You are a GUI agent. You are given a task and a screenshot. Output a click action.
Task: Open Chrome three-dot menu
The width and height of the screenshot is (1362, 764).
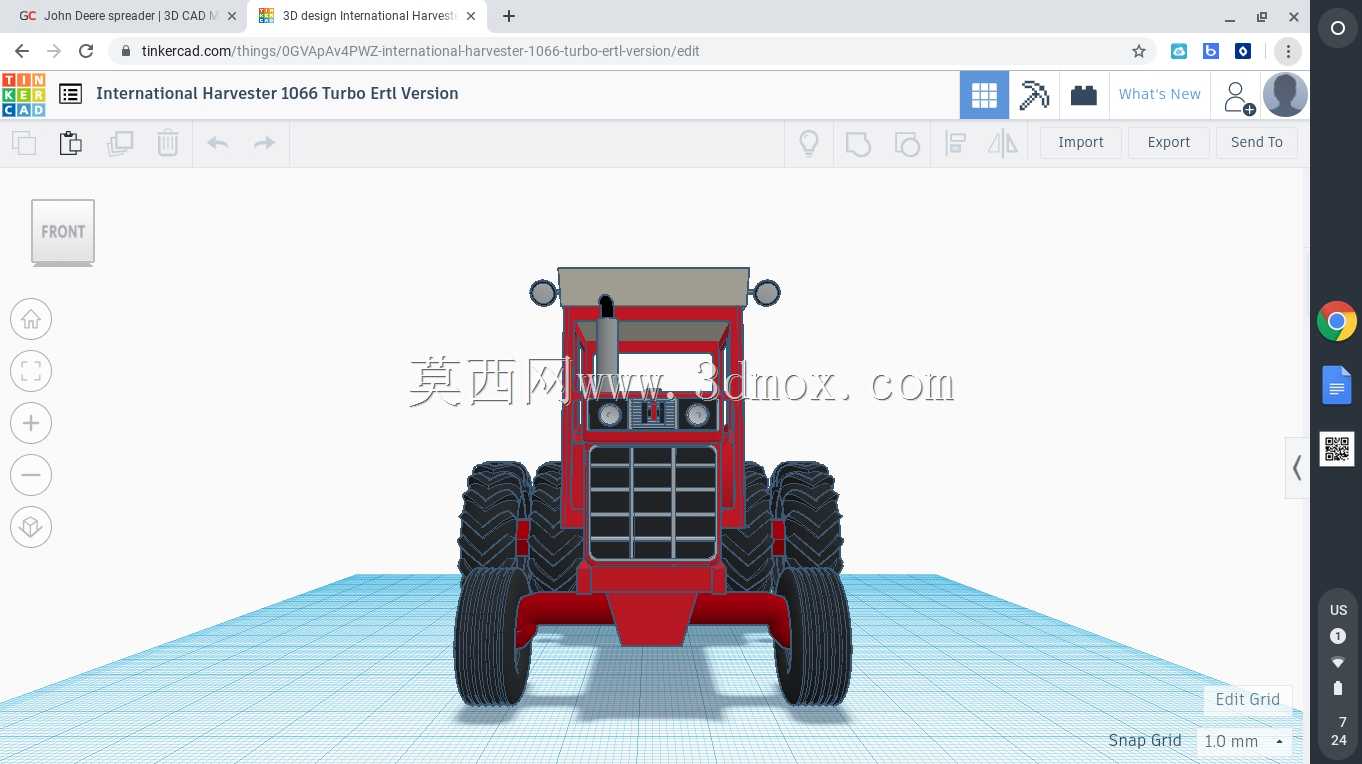click(1288, 51)
